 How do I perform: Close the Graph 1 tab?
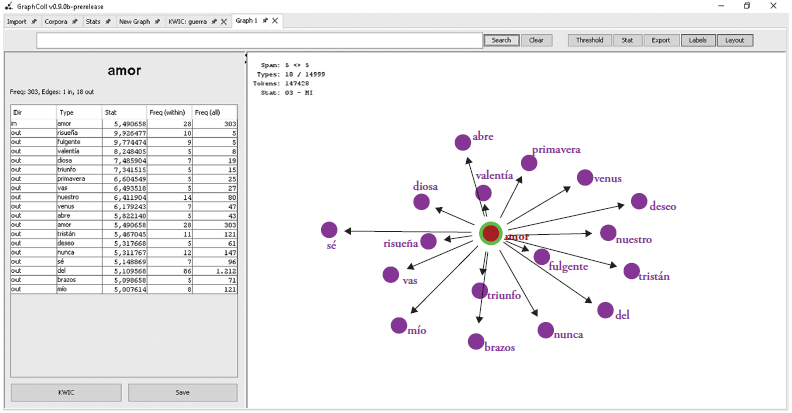[x=276, y=21]
